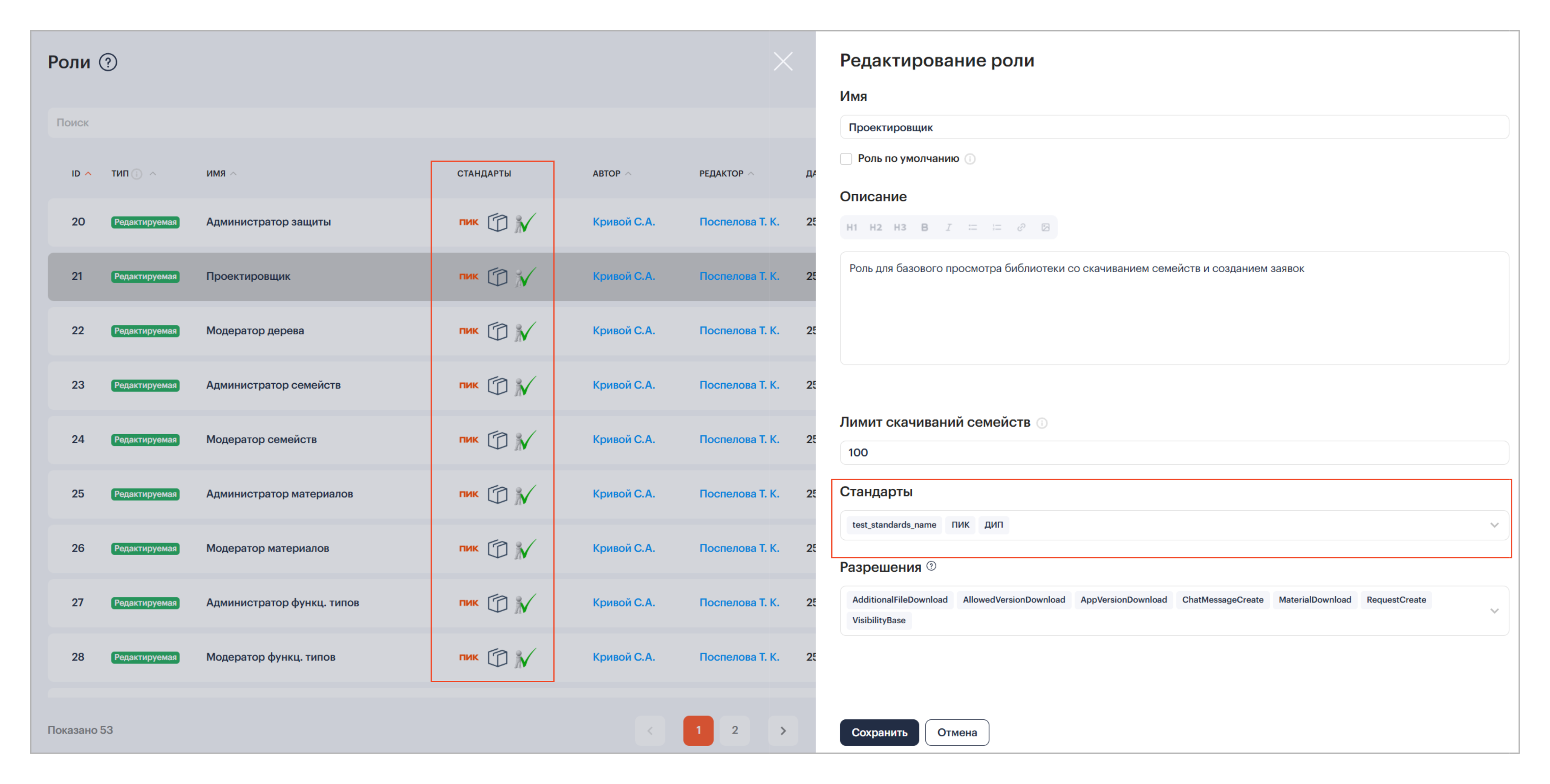
Task: Go to next page with arrow
Action: [783, 730]
